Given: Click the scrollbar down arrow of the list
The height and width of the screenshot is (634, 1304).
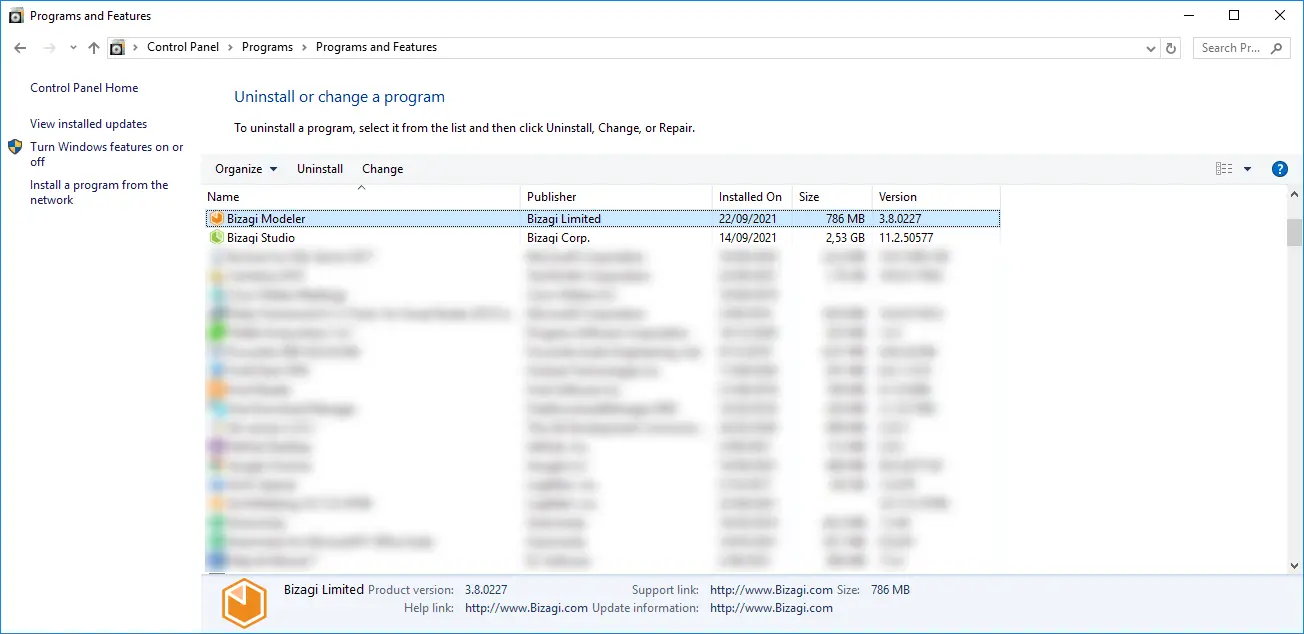Looking at the screenshot, I should [1295, 567].
